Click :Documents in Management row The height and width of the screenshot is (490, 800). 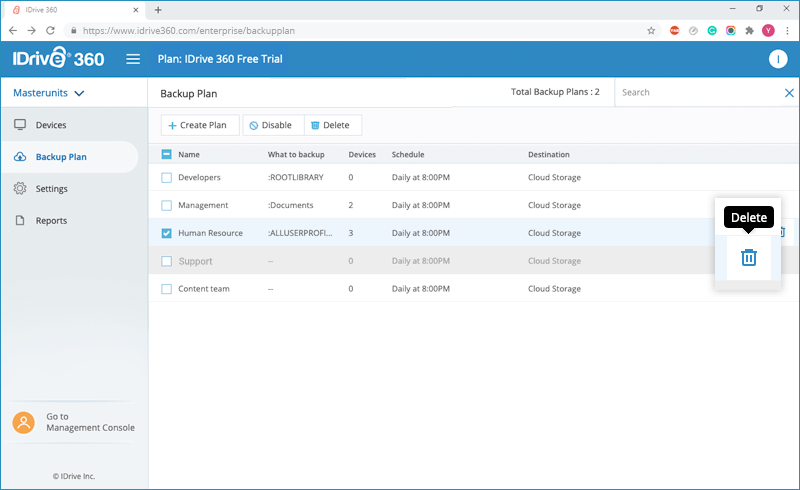[291, 205]
